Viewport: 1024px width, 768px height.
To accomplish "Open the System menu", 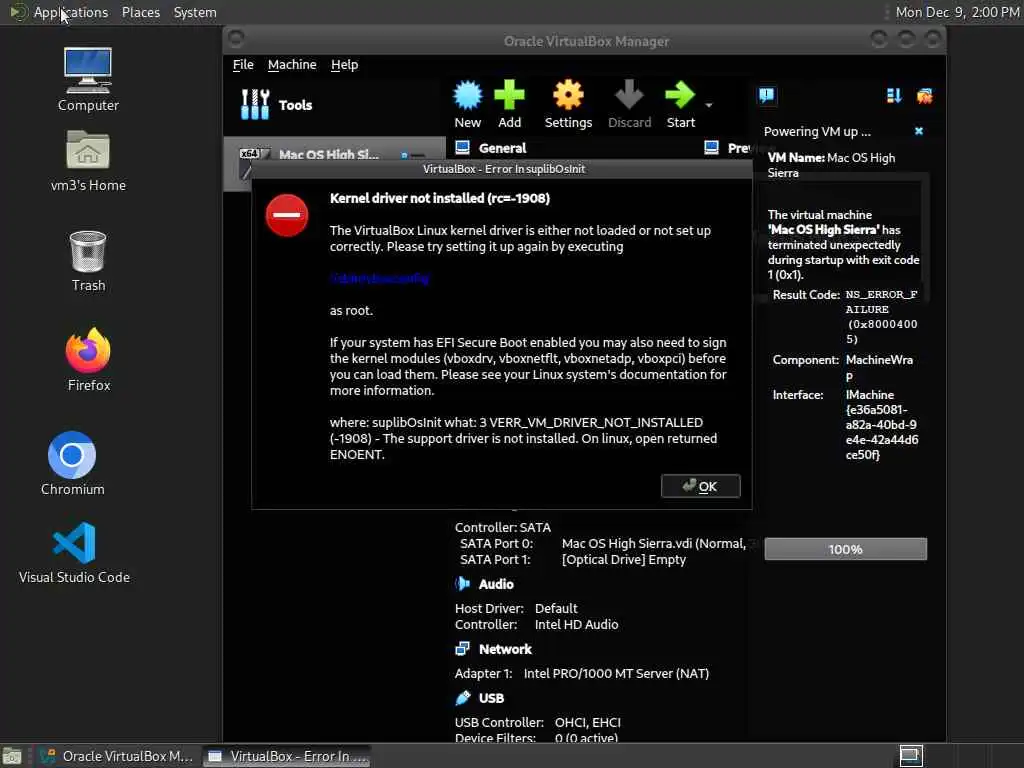I will pos(195,12).
